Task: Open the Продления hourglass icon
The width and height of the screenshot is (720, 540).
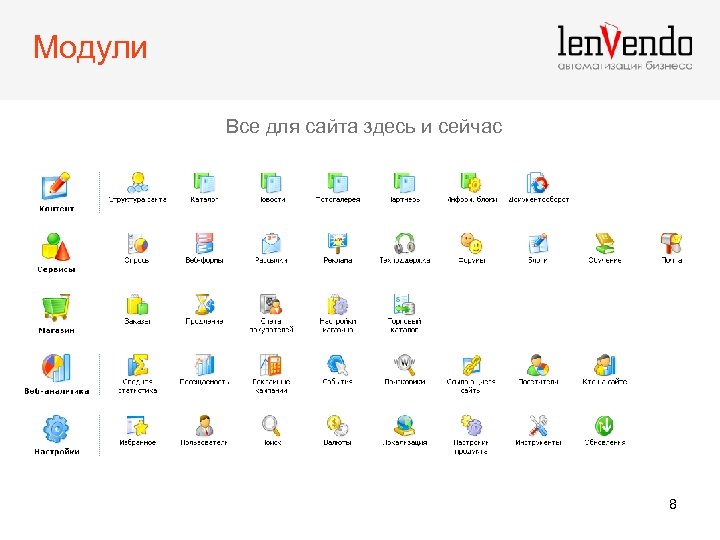Action: (x=204, y=304)
